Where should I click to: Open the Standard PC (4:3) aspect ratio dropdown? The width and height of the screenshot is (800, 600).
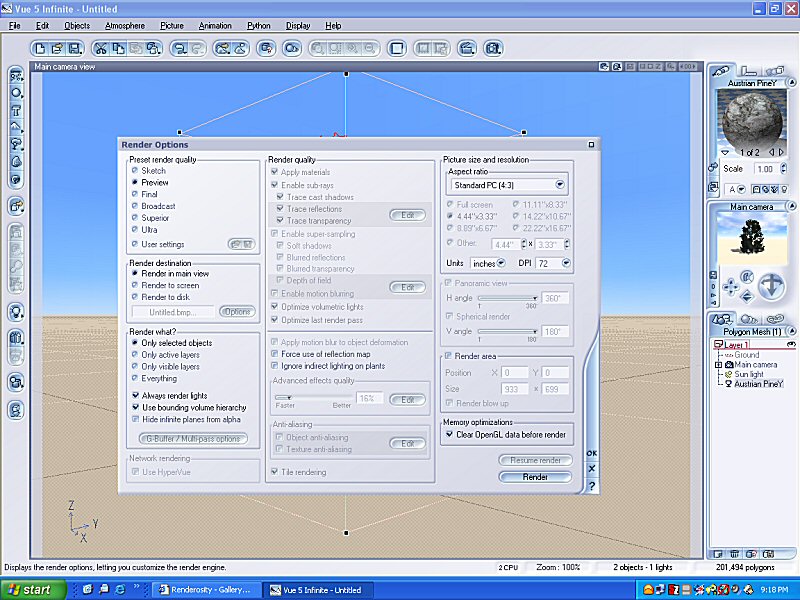coord(559,185)
